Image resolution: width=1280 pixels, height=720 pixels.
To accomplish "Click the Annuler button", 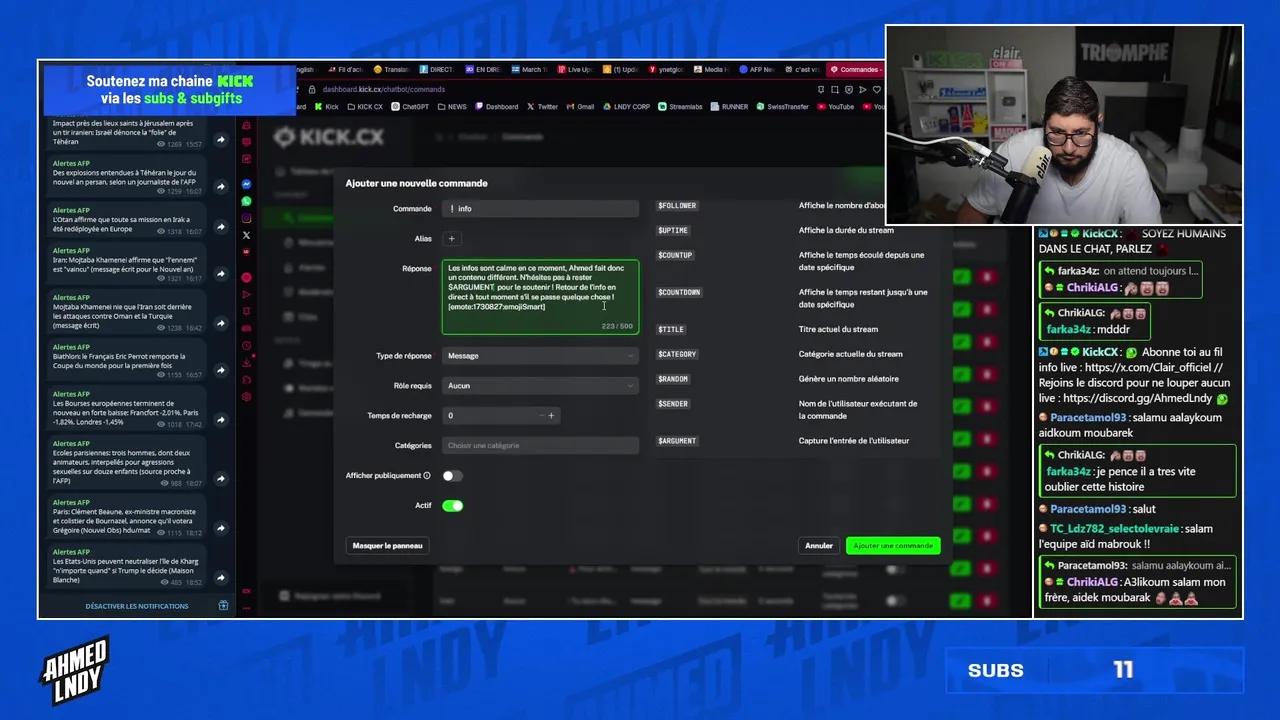I will click(819, 546).
